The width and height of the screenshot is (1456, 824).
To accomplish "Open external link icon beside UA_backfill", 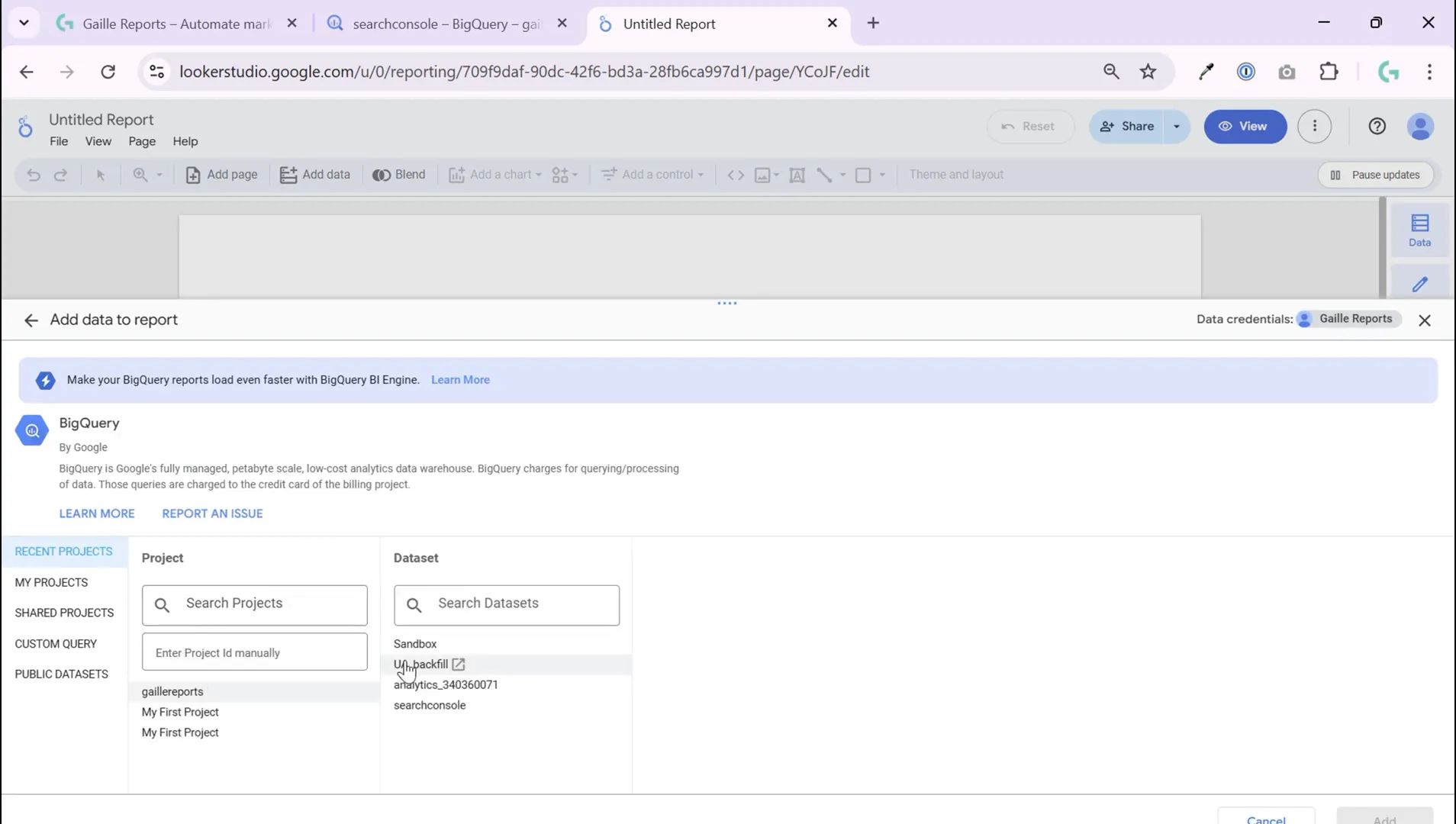I will tap(459, 665).
